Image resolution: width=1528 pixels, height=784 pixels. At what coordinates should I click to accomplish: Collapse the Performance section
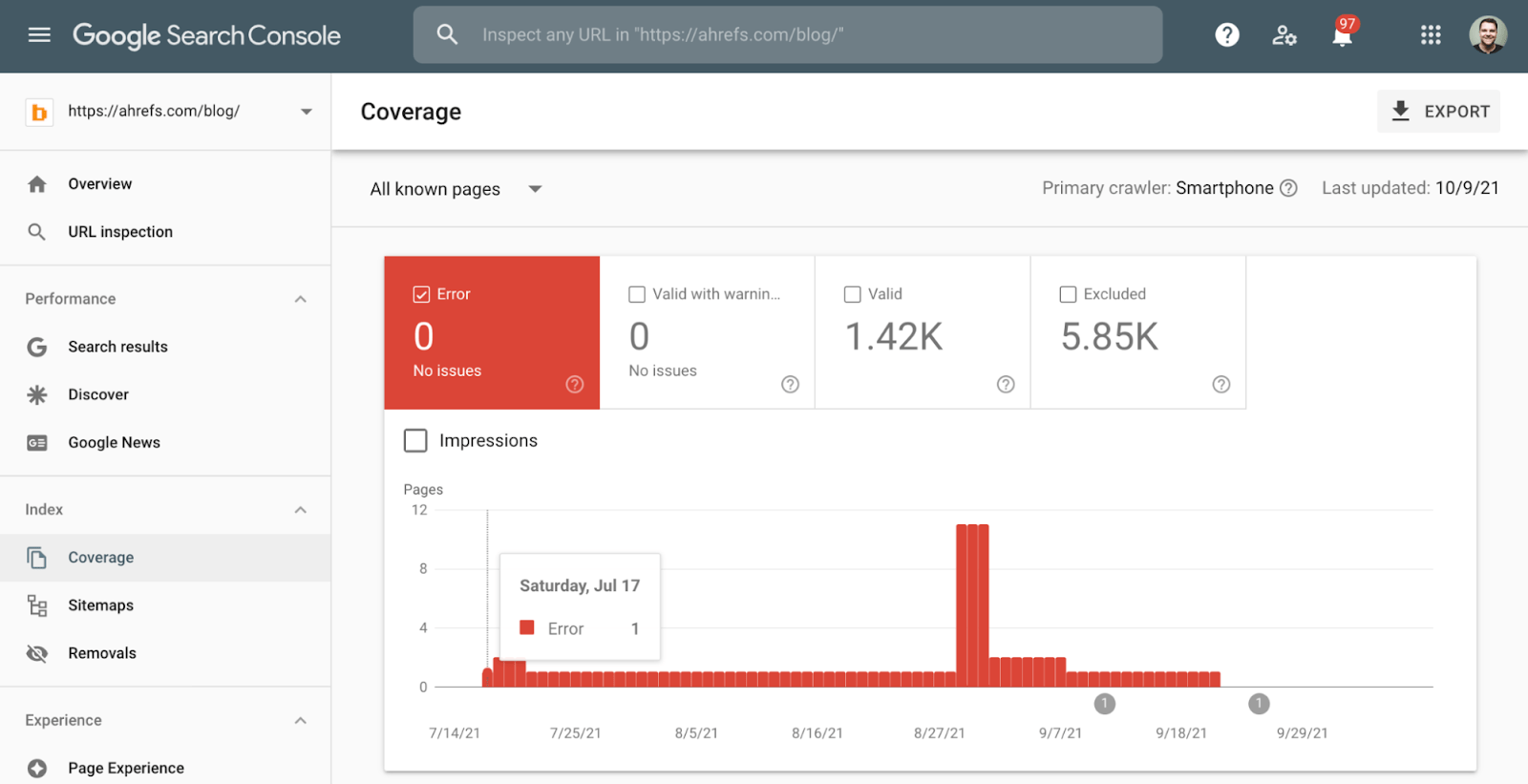pos(301,299)
